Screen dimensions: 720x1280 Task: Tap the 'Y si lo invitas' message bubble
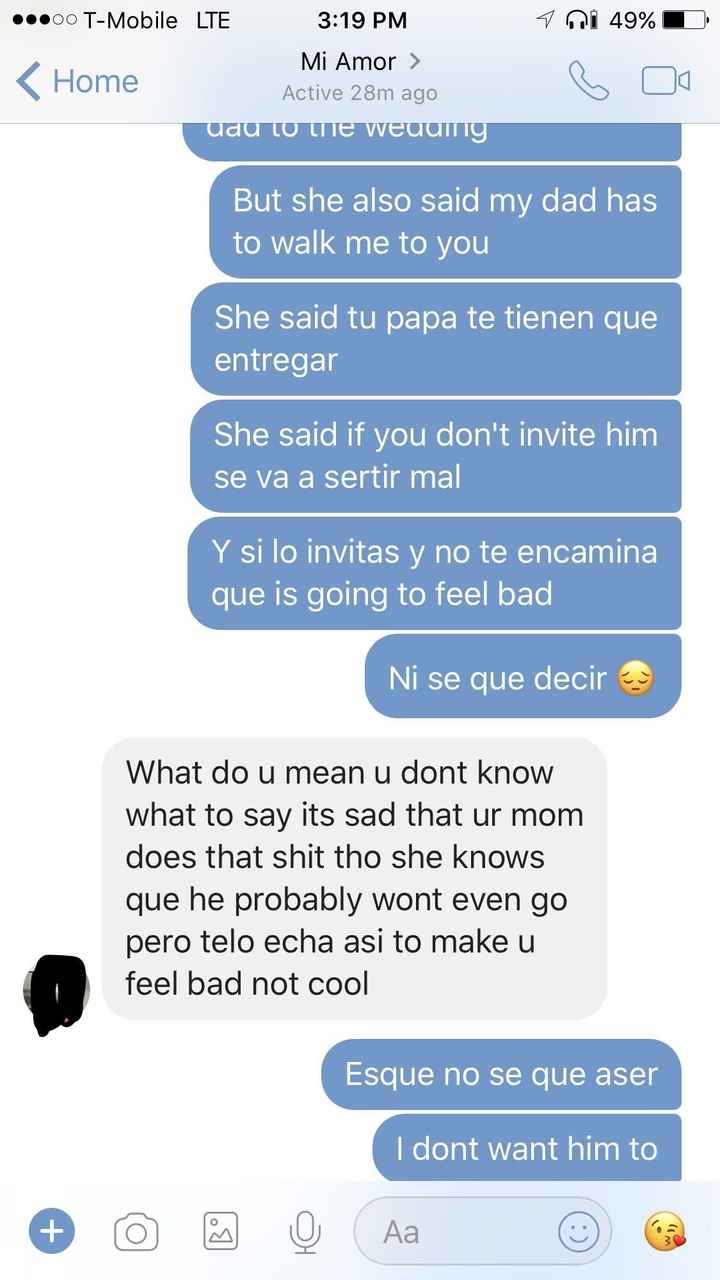(434, 573)
